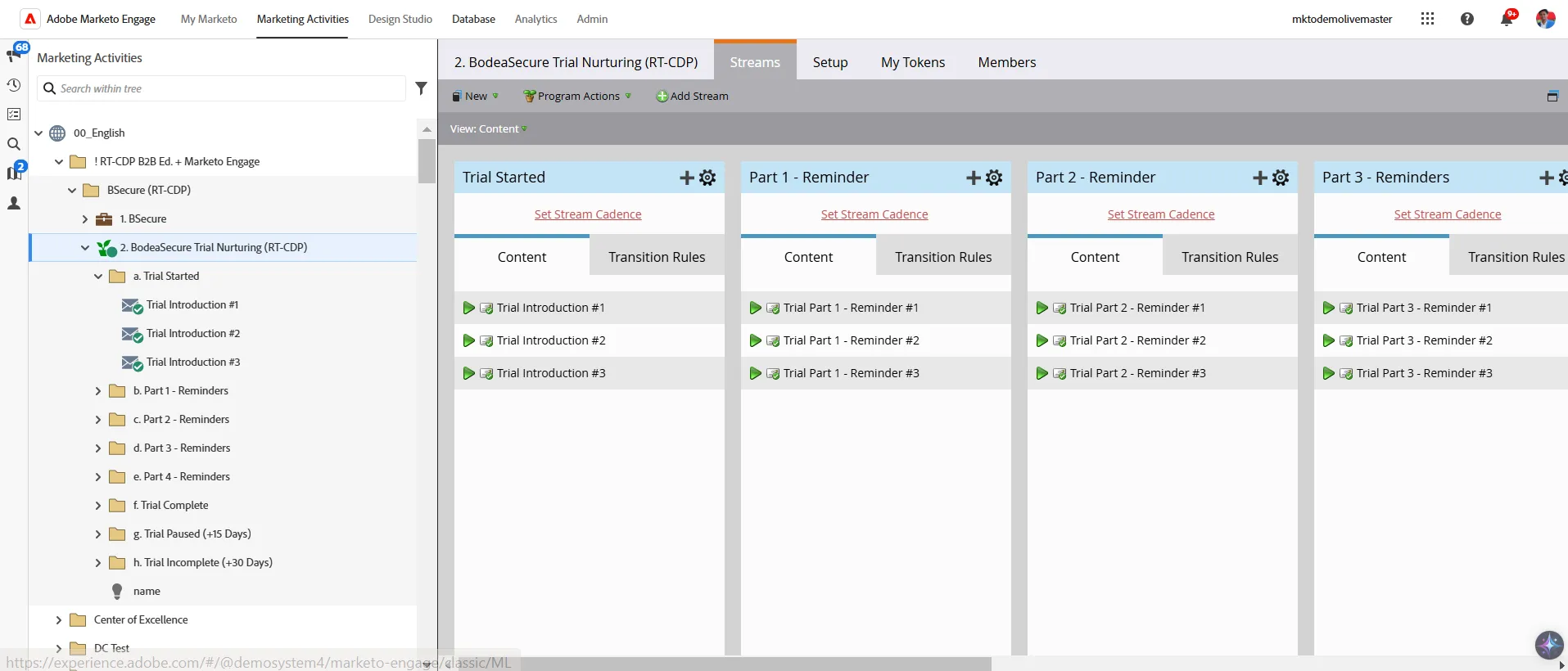
Task: Click the checklist icon in left sidebar
Action: pos(14,115)
